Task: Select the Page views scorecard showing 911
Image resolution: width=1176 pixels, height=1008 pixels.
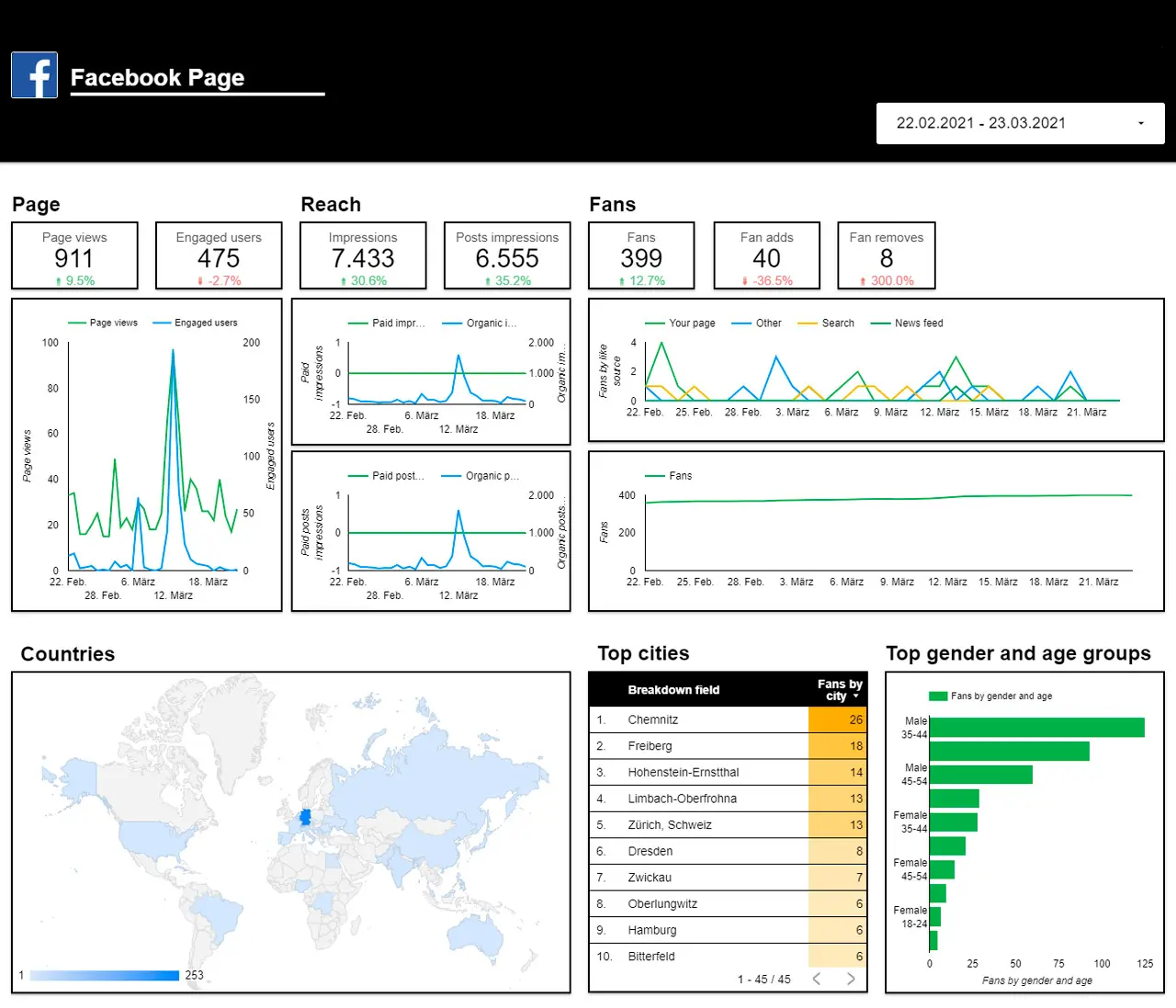Action: tap(74, 255)
